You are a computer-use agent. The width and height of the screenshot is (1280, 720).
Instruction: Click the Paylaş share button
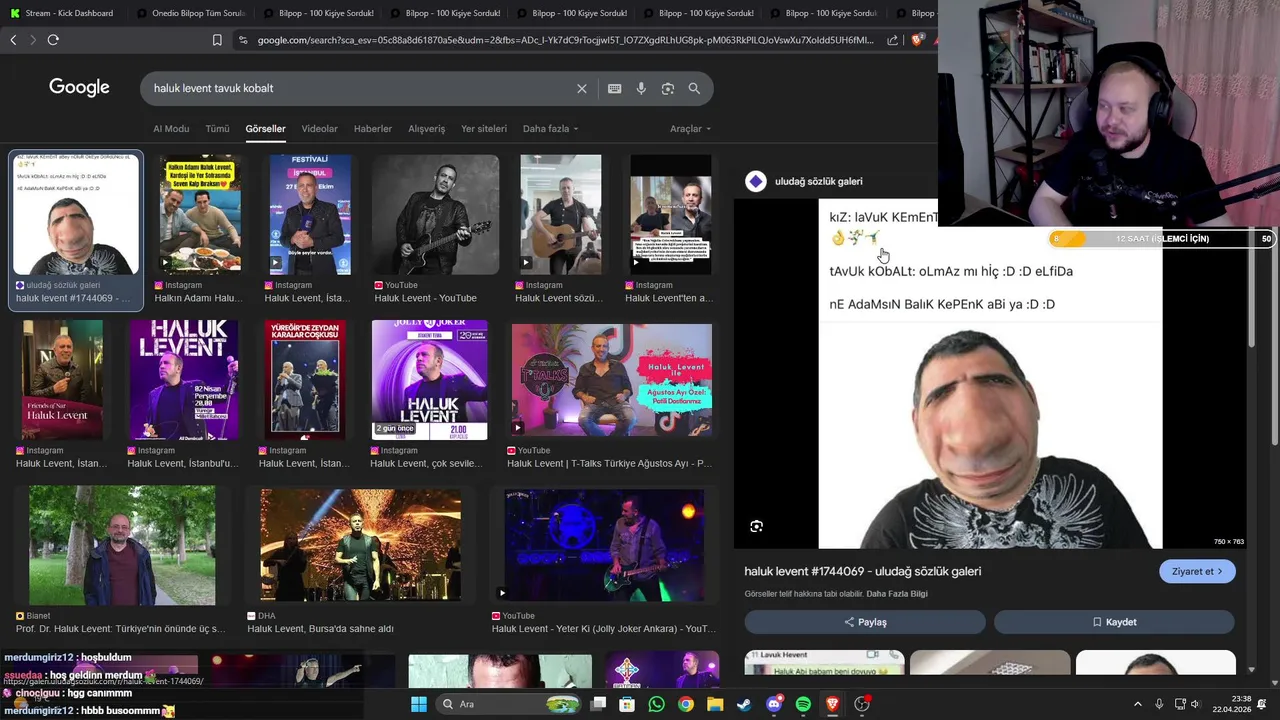tap(865, 622)
